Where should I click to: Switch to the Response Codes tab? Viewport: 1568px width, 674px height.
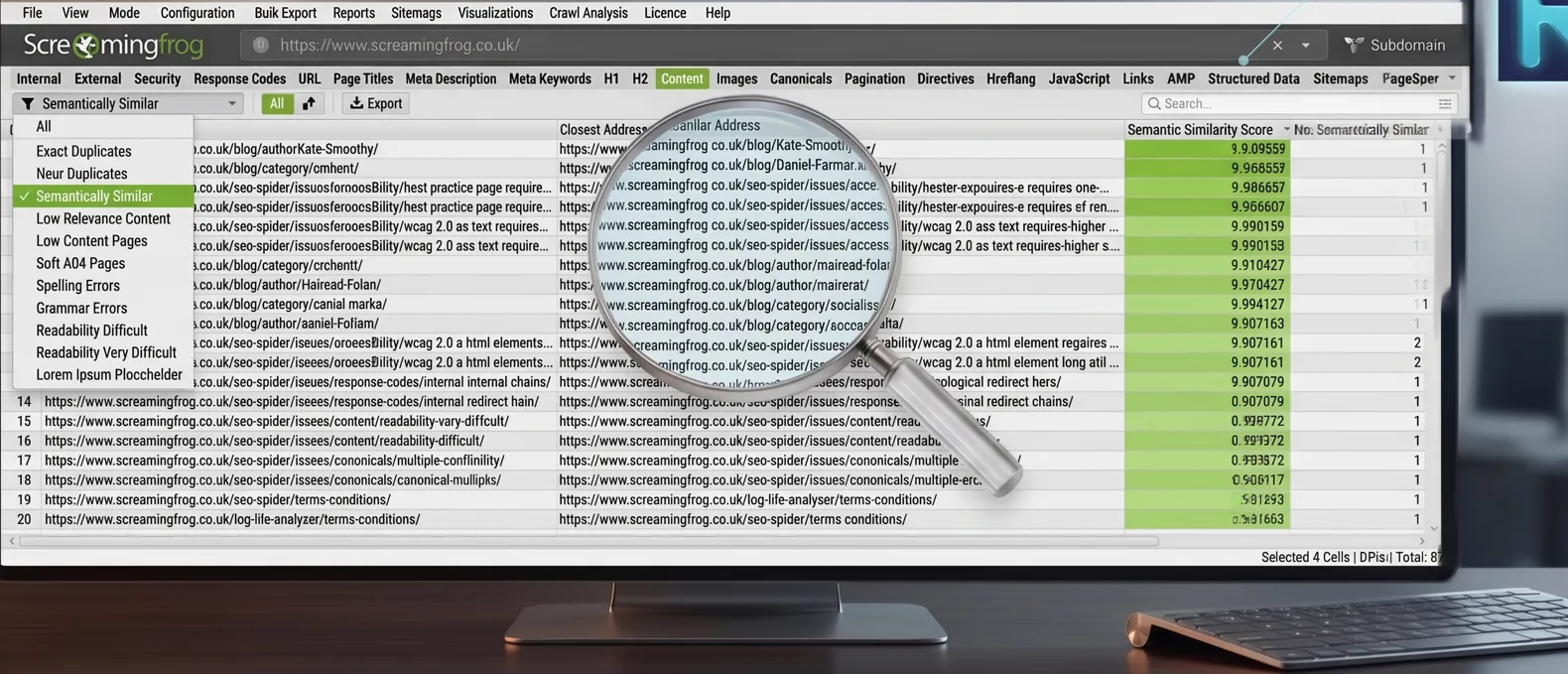pos(239,78)
